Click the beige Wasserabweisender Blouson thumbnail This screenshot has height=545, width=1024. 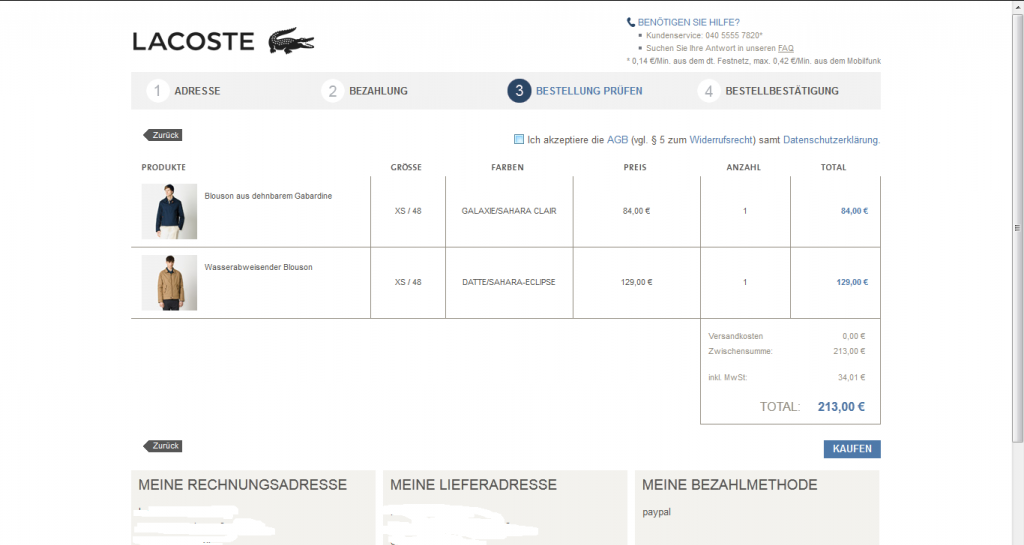click(x=169, y=282)
